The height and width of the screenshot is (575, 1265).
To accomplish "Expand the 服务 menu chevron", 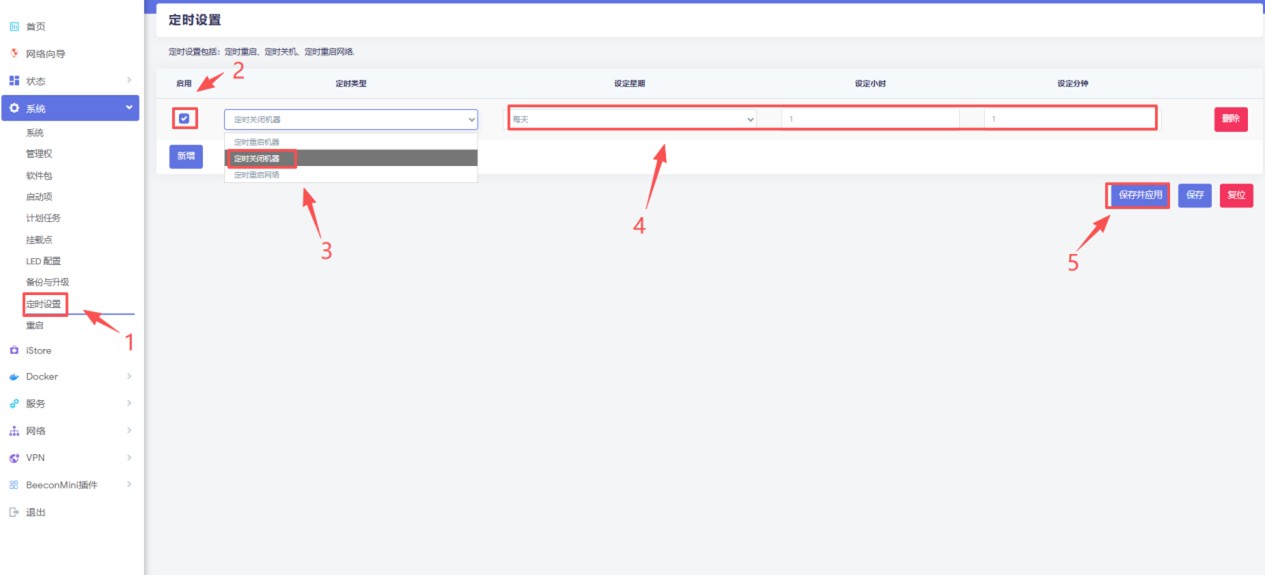I will [129, 404].
